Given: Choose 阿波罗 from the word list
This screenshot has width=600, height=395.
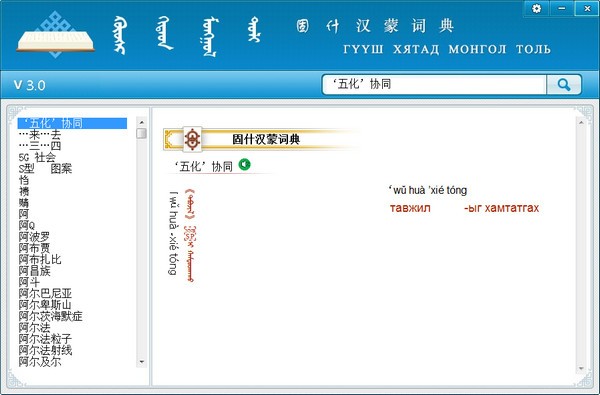Looking at the screenshot, I should [x=34, y=237].
